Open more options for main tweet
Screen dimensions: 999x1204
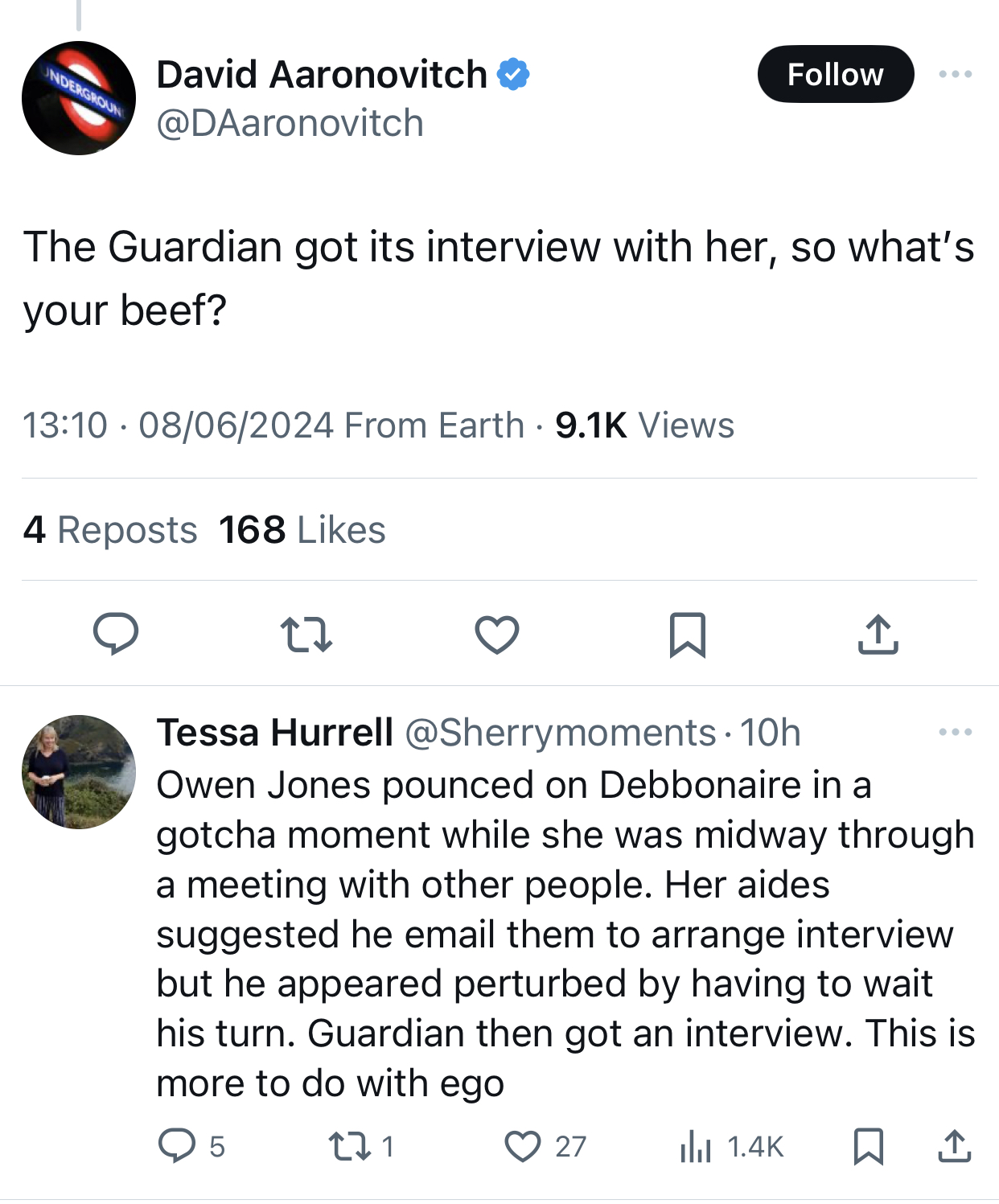pyautogui.click(x=955, y=74)
